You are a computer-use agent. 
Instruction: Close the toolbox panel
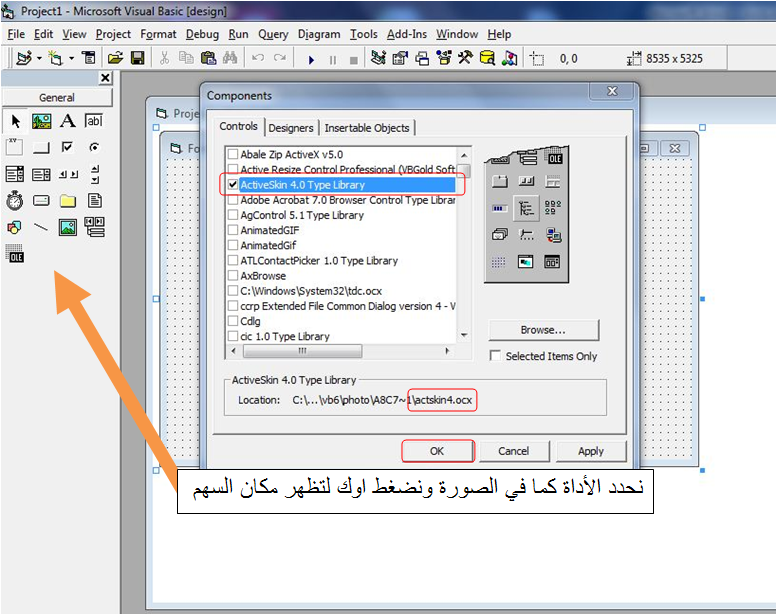105,78
